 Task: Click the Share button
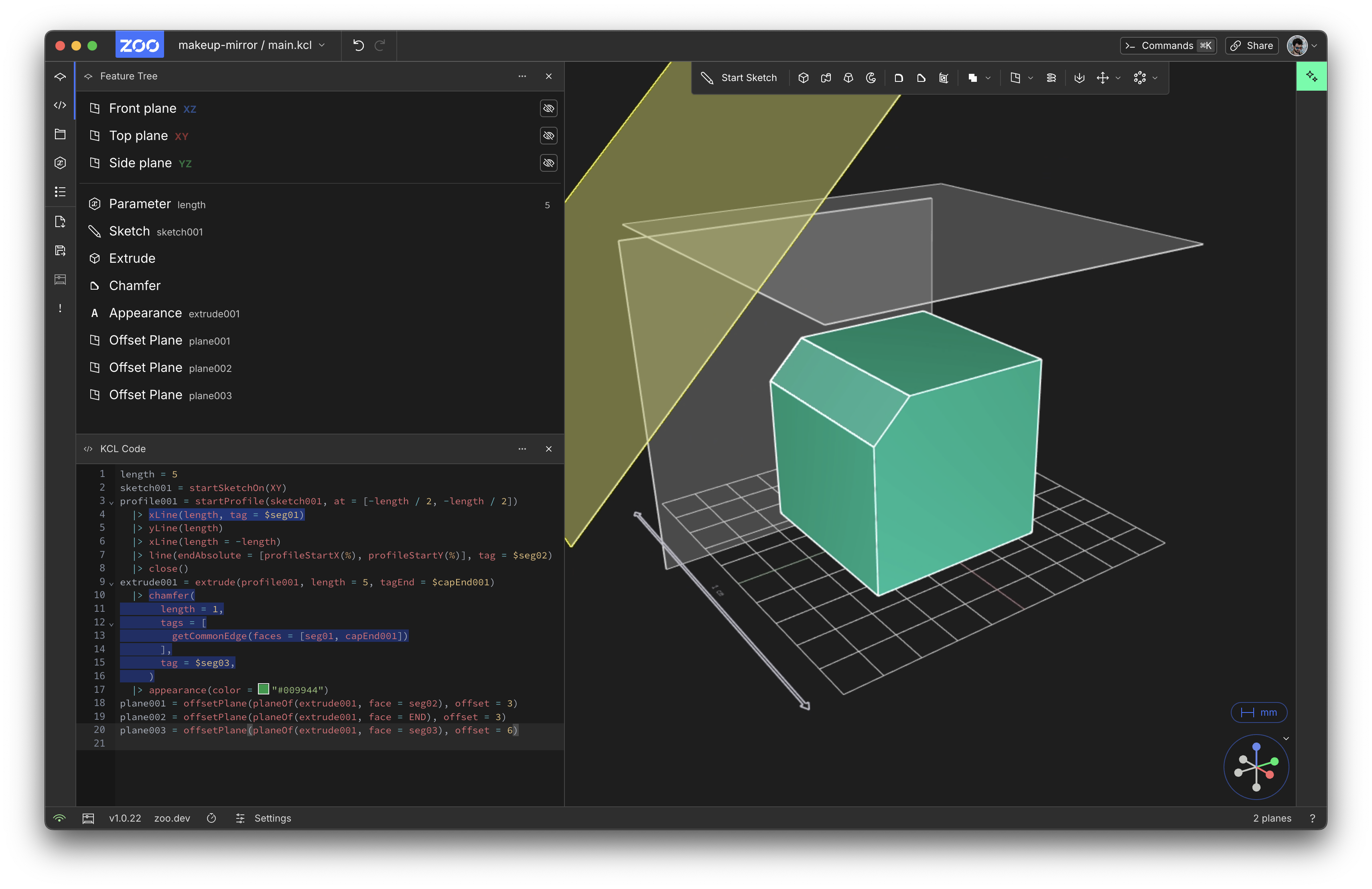click(x=1252, y=46)
